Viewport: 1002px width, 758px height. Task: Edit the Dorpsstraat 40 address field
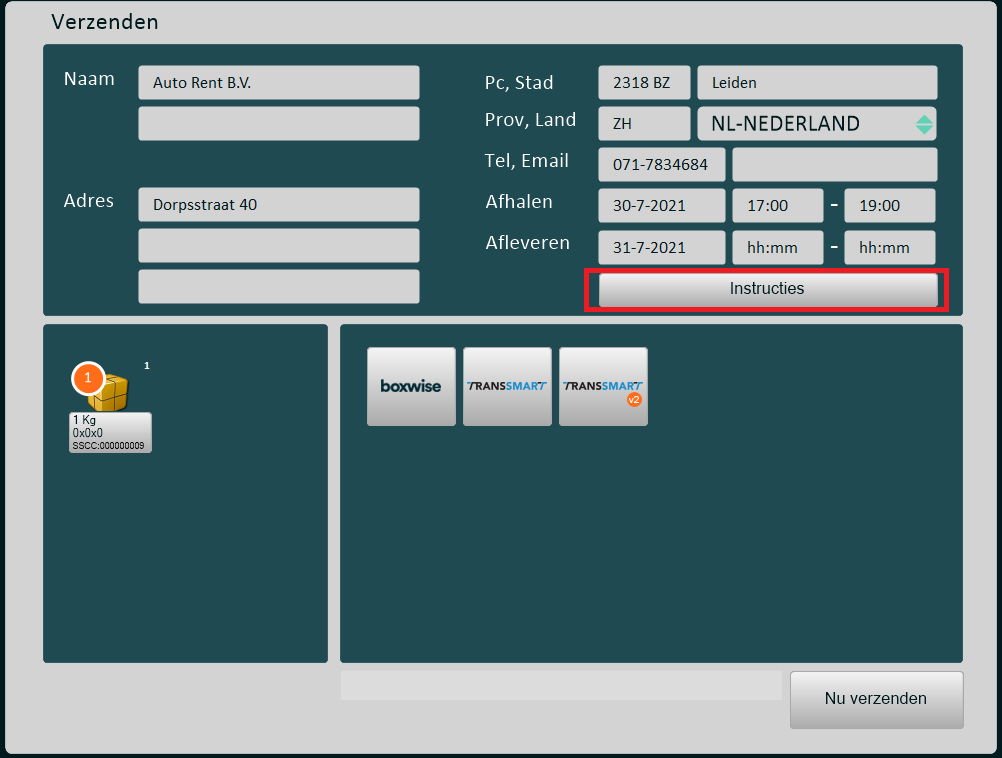click(x=278, y=205)
